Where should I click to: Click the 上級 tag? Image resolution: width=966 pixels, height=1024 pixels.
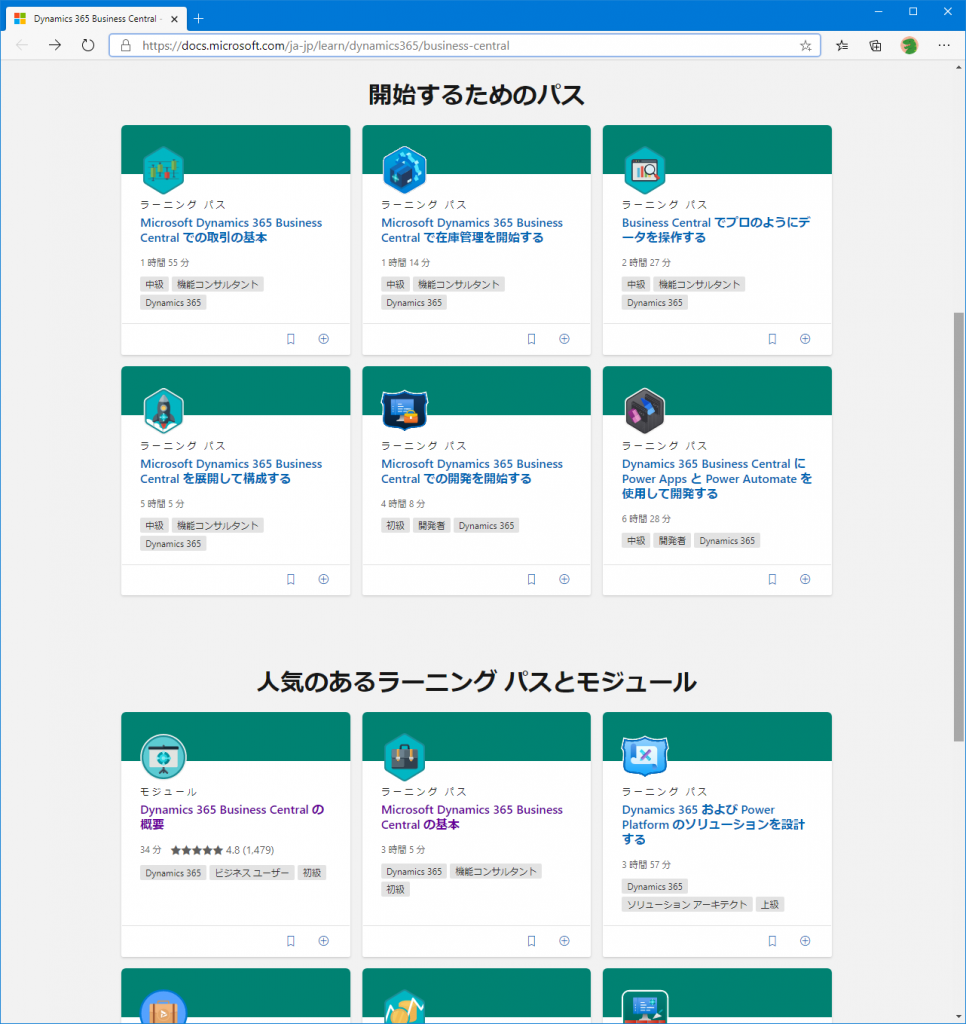769,904
